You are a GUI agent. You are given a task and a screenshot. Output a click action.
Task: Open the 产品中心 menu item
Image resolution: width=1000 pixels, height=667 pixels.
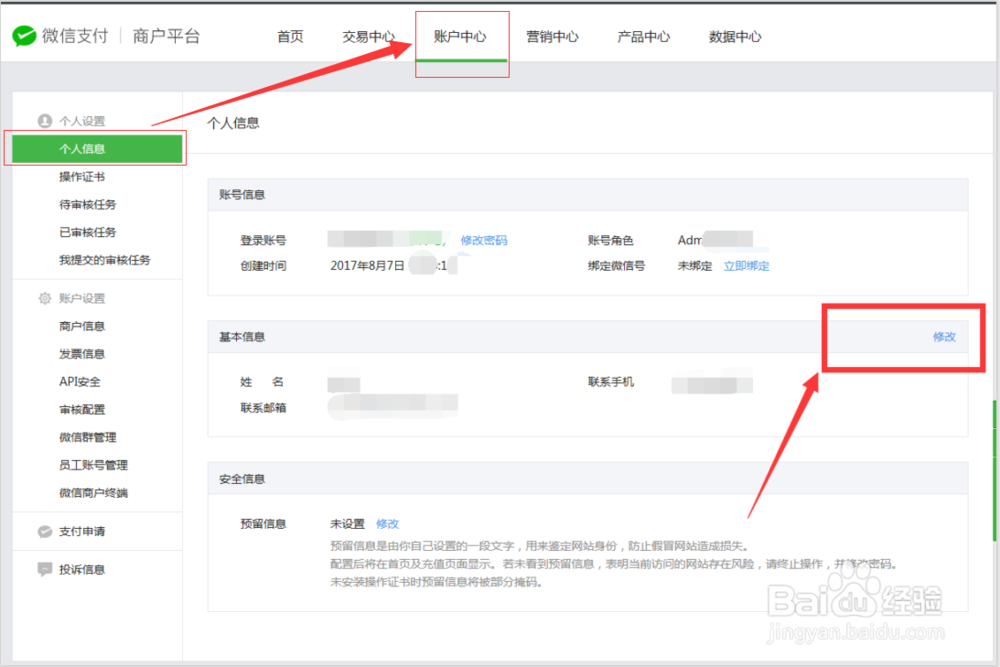pos(643,36)
